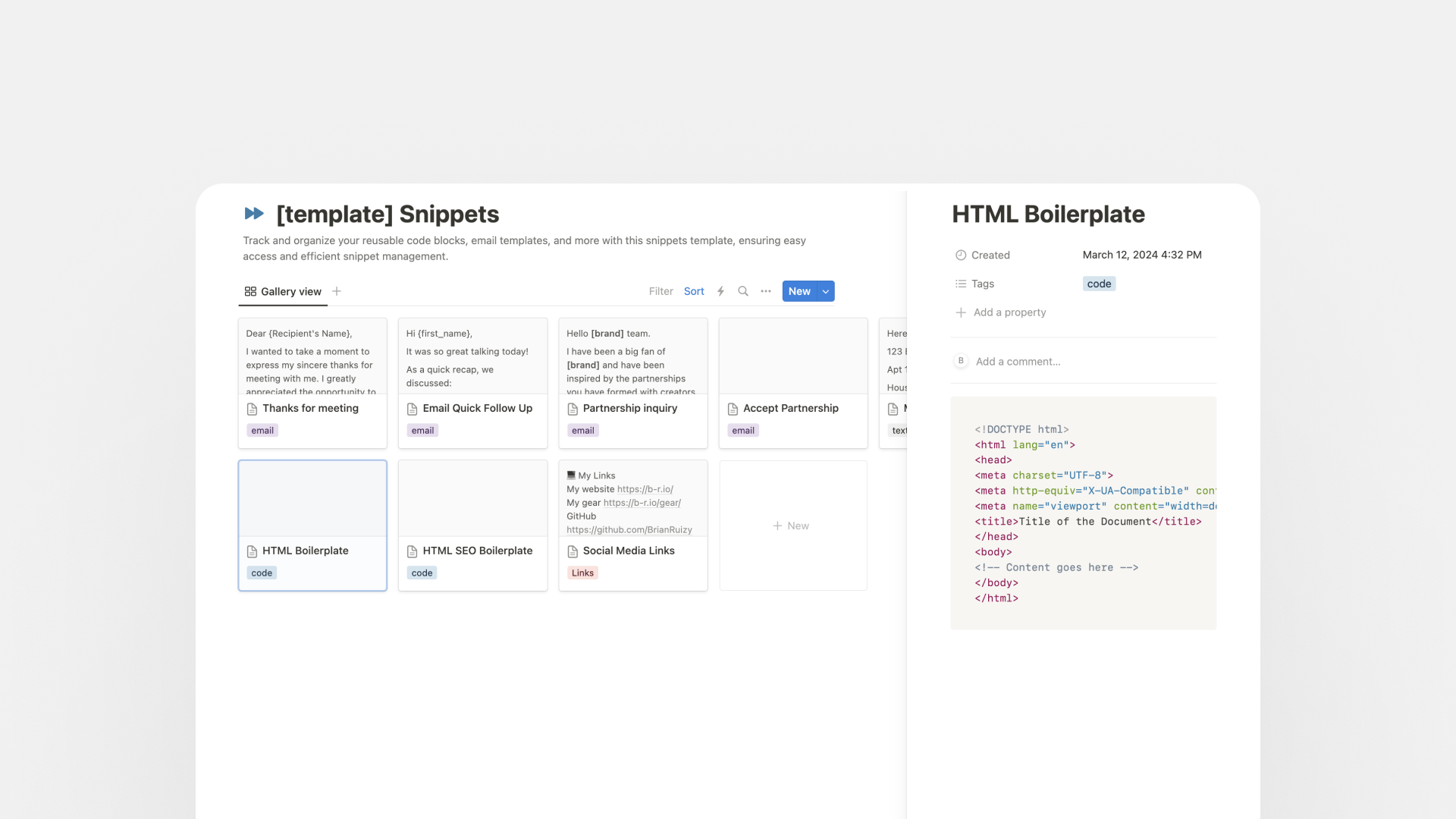The image size is (1456, 819).
Task: Open the Partnership inquiry card
Action: coord(633,383)
